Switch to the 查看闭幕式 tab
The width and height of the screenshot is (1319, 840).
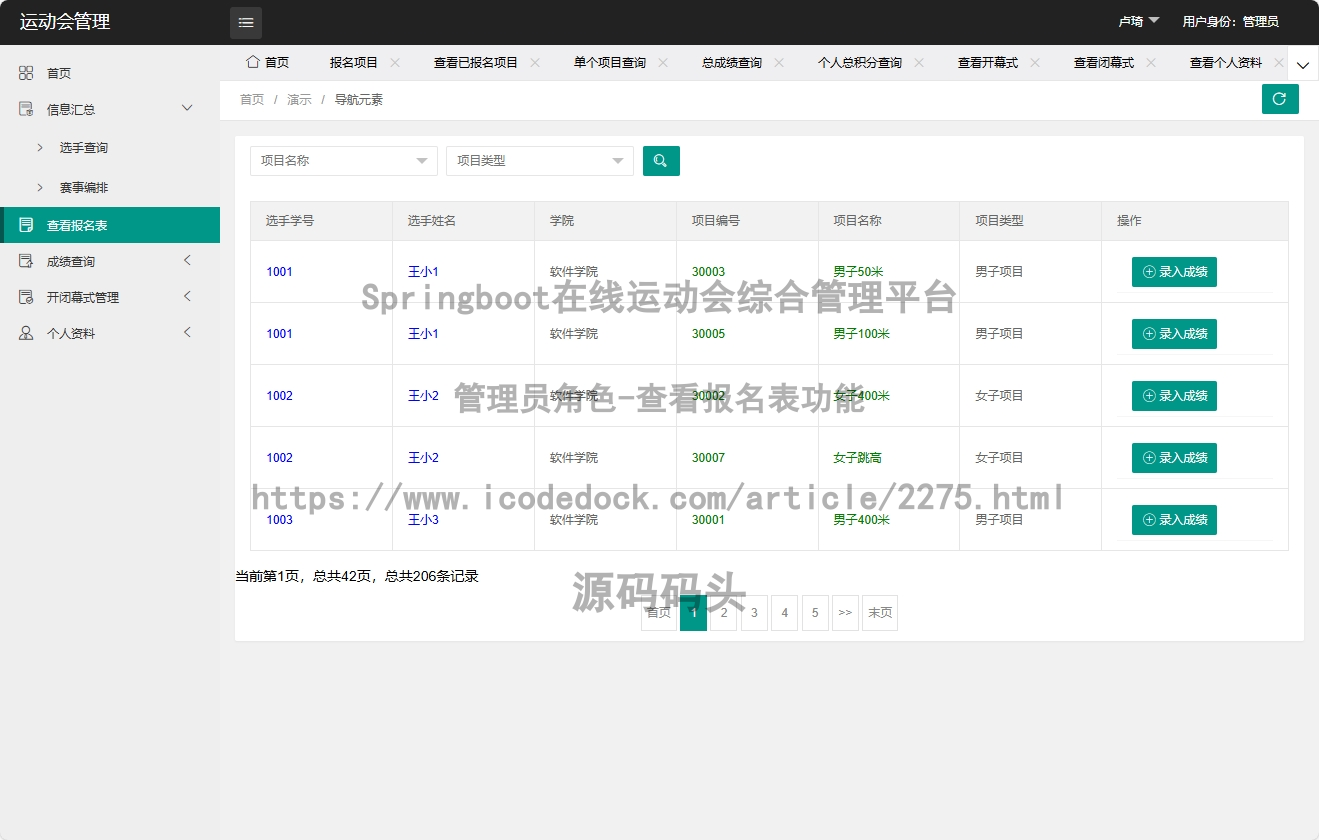click(x=1104, y=62)
